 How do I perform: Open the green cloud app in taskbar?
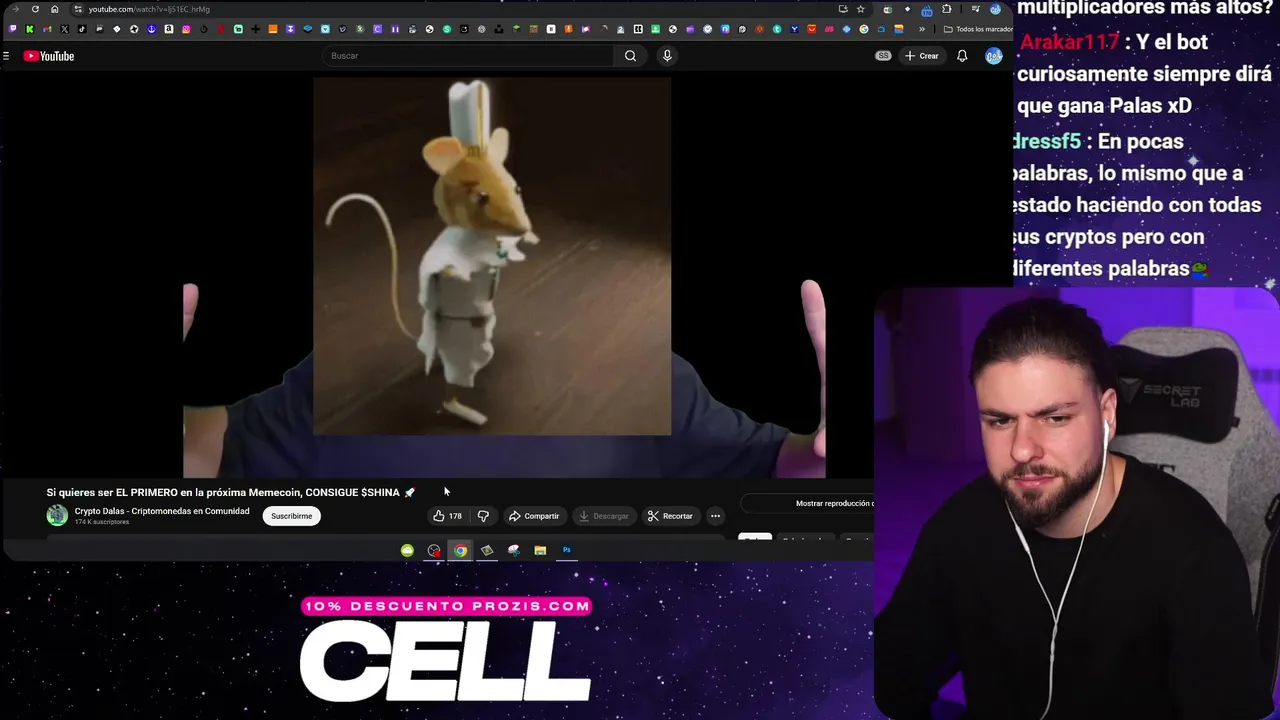407,550
